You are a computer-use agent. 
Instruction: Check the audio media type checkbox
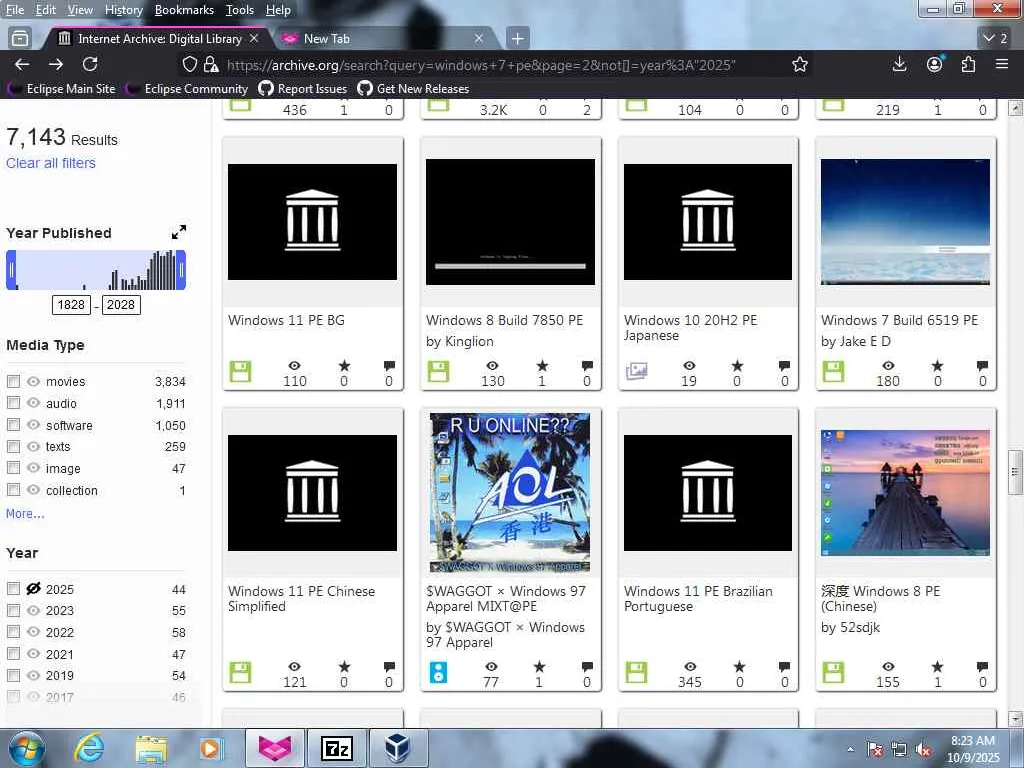coord(13,403)
